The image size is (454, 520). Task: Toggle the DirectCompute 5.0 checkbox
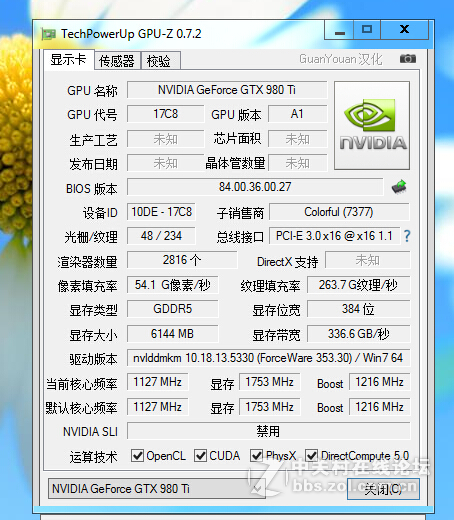point(311,455)
